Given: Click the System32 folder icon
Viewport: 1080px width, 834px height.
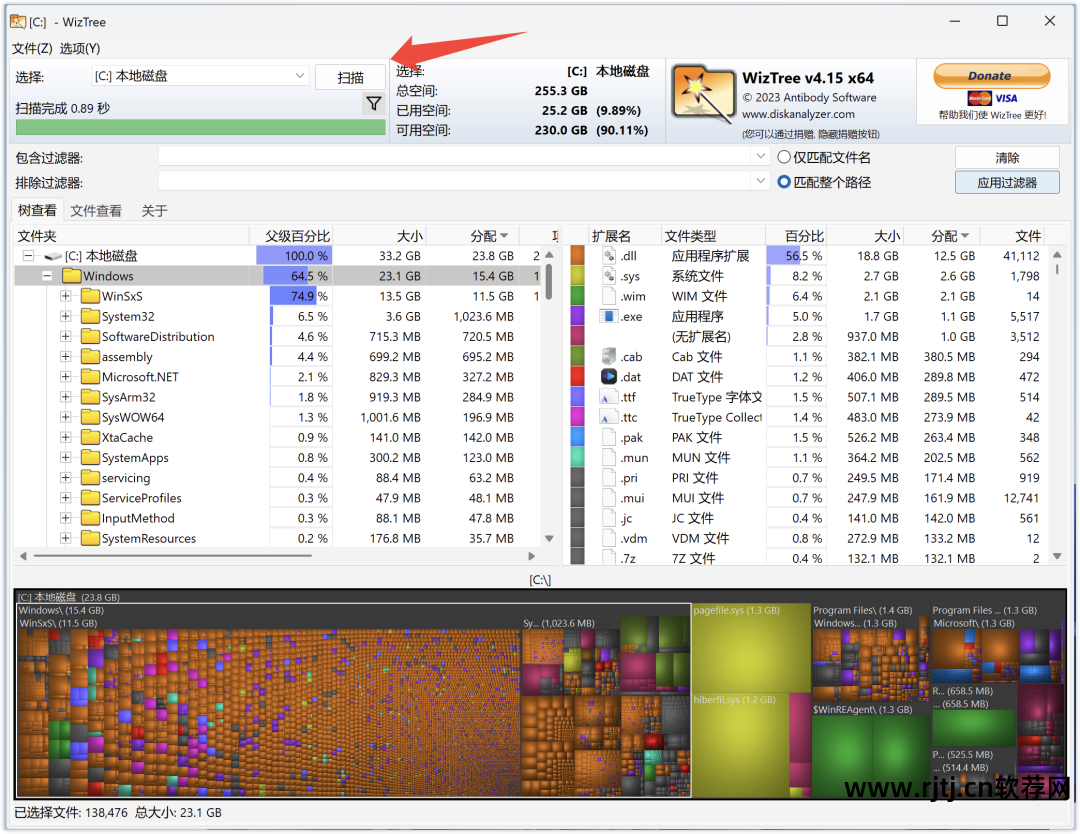Looking at the screenshot, I should 90,316.
